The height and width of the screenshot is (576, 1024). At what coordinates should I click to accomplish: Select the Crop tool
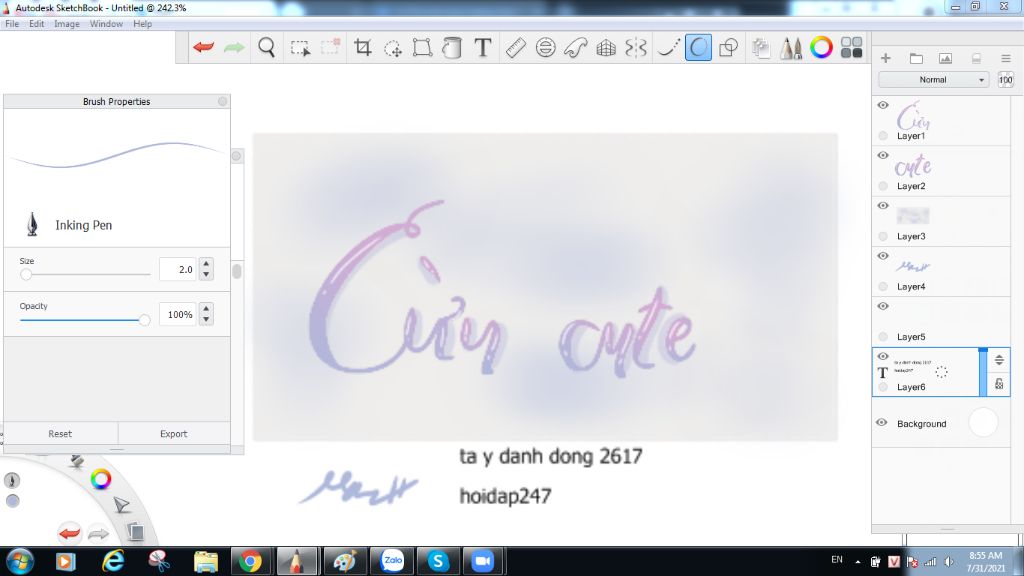[x=363, y=46]
